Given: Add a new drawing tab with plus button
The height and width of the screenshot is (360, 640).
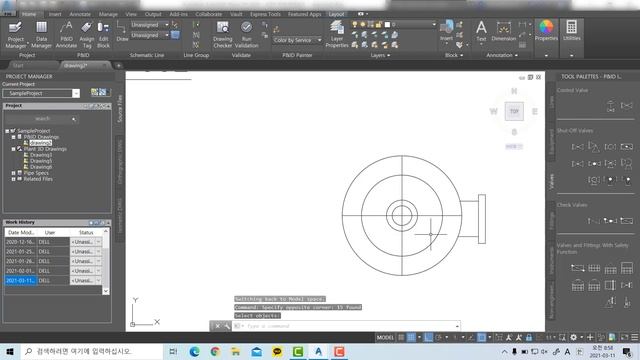Looking at the screenshot, I should (118, 65).
